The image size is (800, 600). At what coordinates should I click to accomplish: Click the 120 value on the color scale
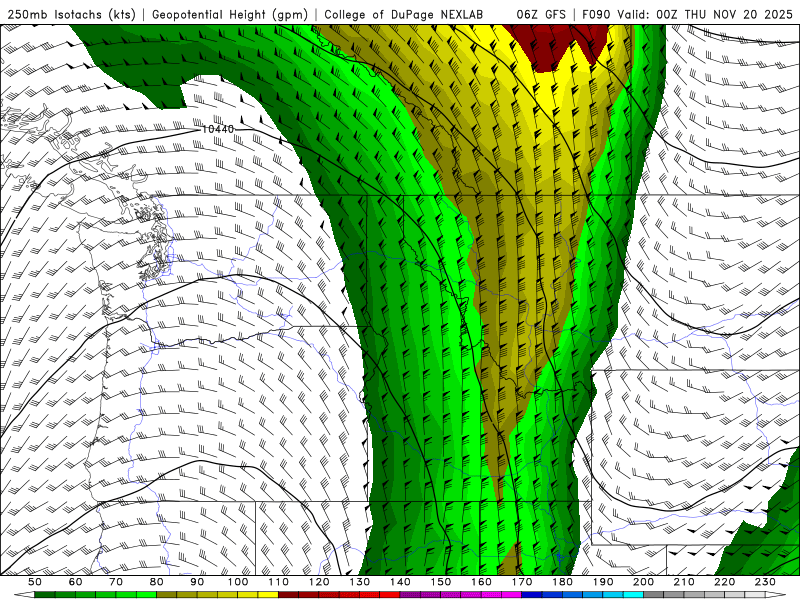coord(319,582)
